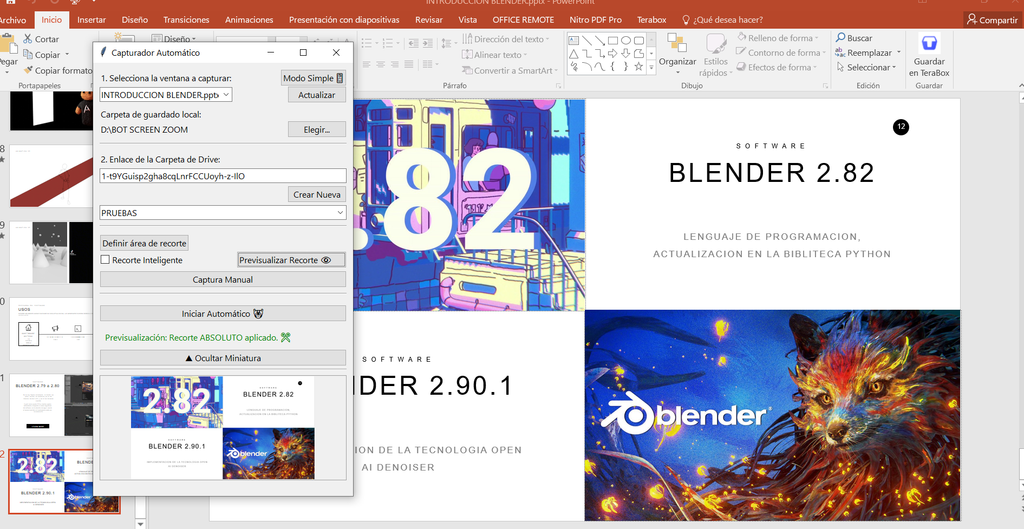Enable the Recorte Inteligente checkbox
1024x529 pixels.
(105, 260)
